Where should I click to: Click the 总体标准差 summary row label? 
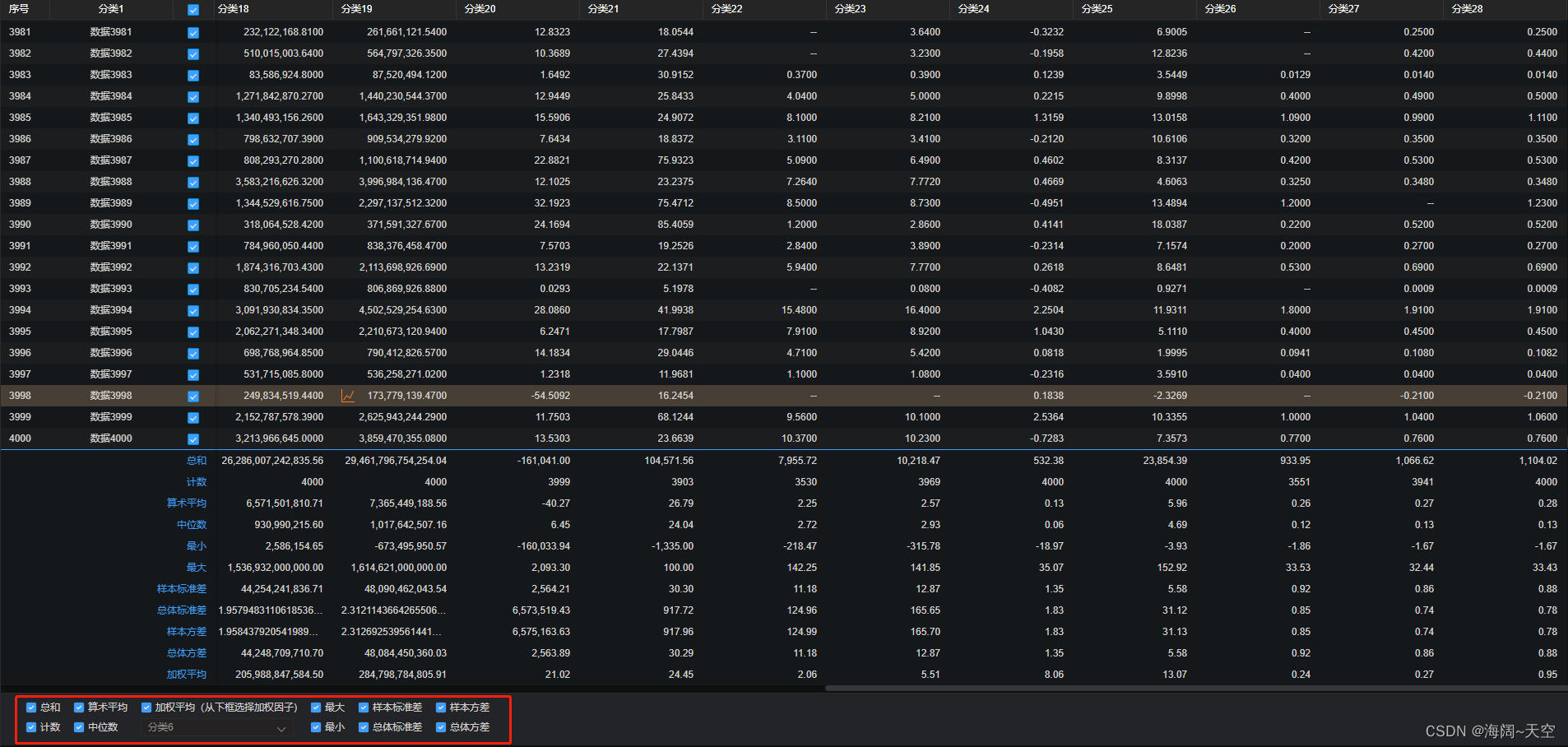tap(182, 610)
